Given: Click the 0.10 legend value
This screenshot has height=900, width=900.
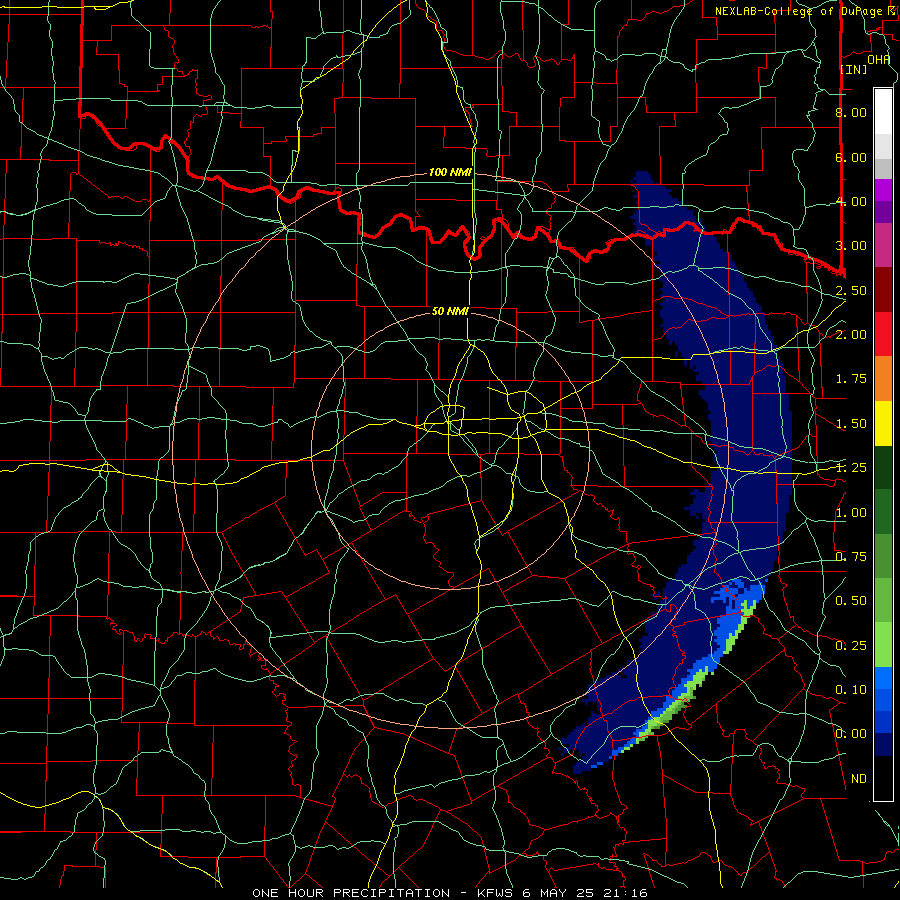Looking at the screenshot, I should pos(851,690).
